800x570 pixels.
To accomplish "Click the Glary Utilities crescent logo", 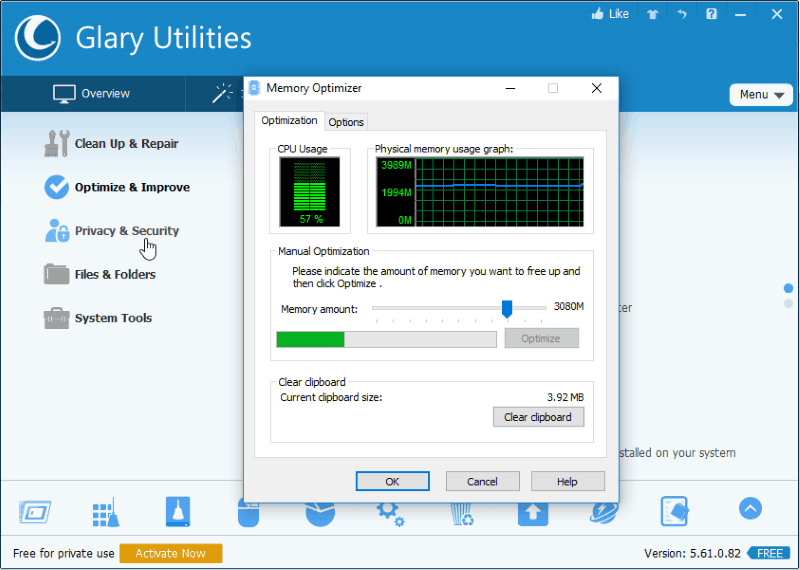I will 38,38.
